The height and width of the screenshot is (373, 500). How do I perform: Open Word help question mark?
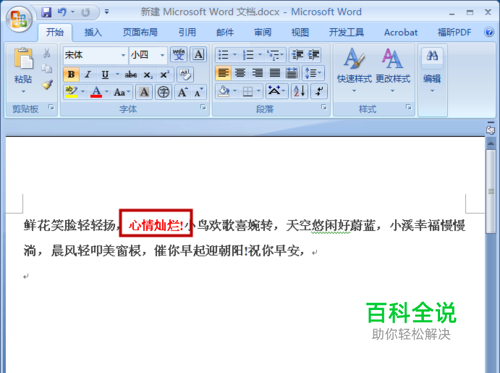tap(489, 32)
